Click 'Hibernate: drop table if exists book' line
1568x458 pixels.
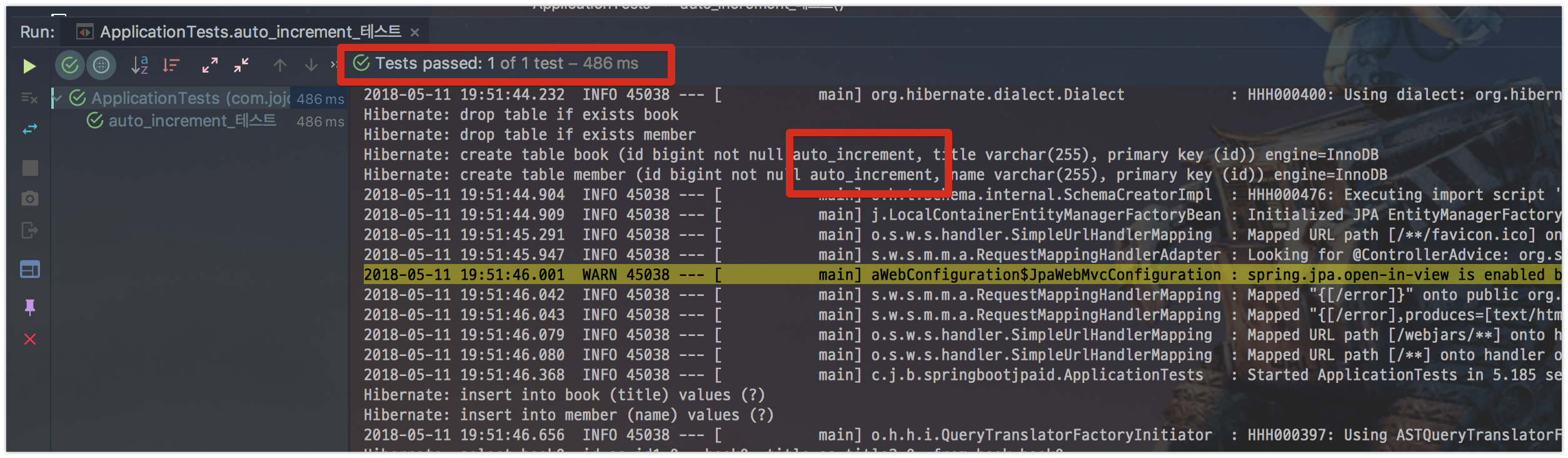point(521,114)
